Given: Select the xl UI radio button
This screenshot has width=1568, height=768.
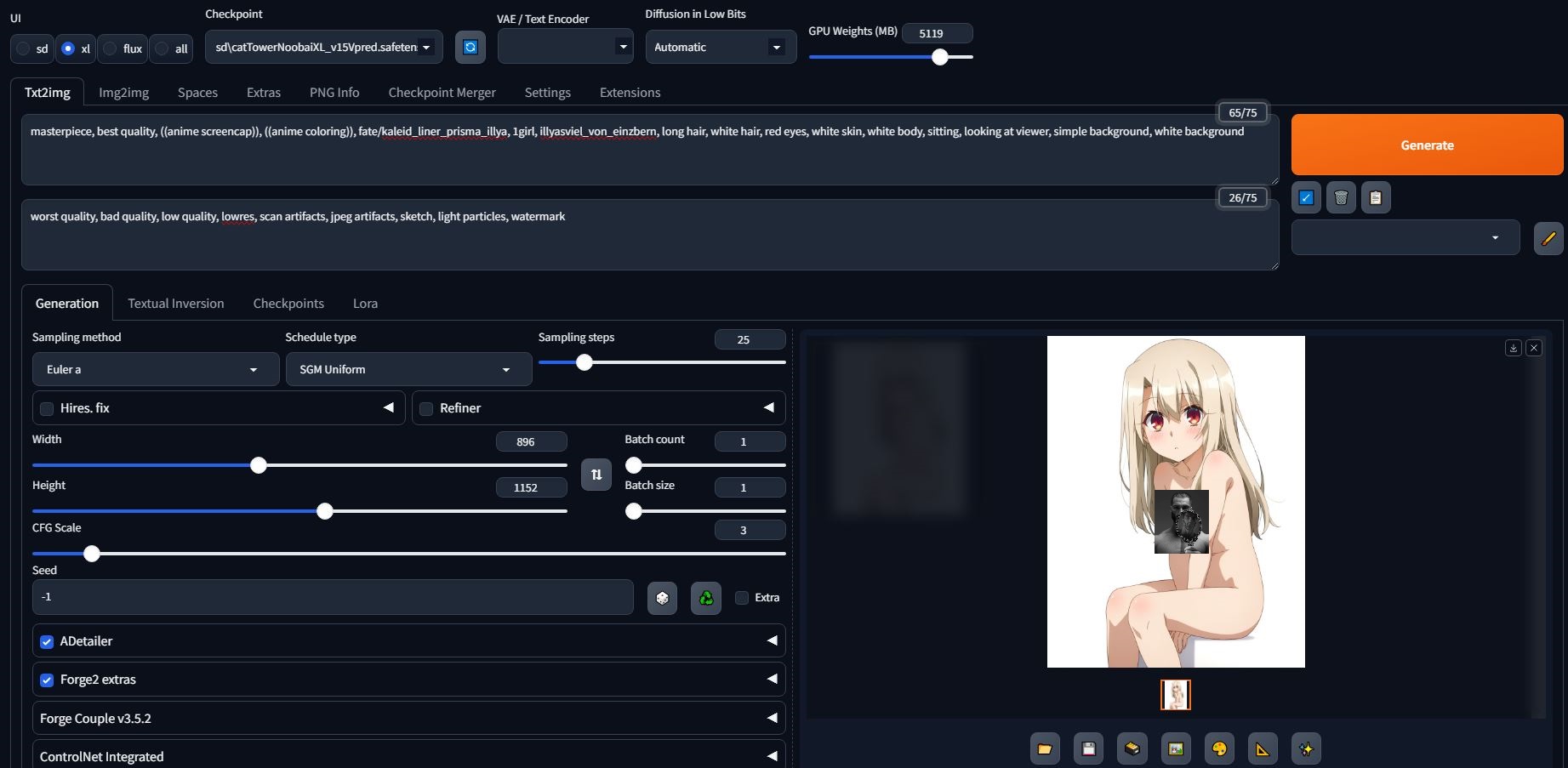Looking at the screenshot, I should [x=68, y=48].
